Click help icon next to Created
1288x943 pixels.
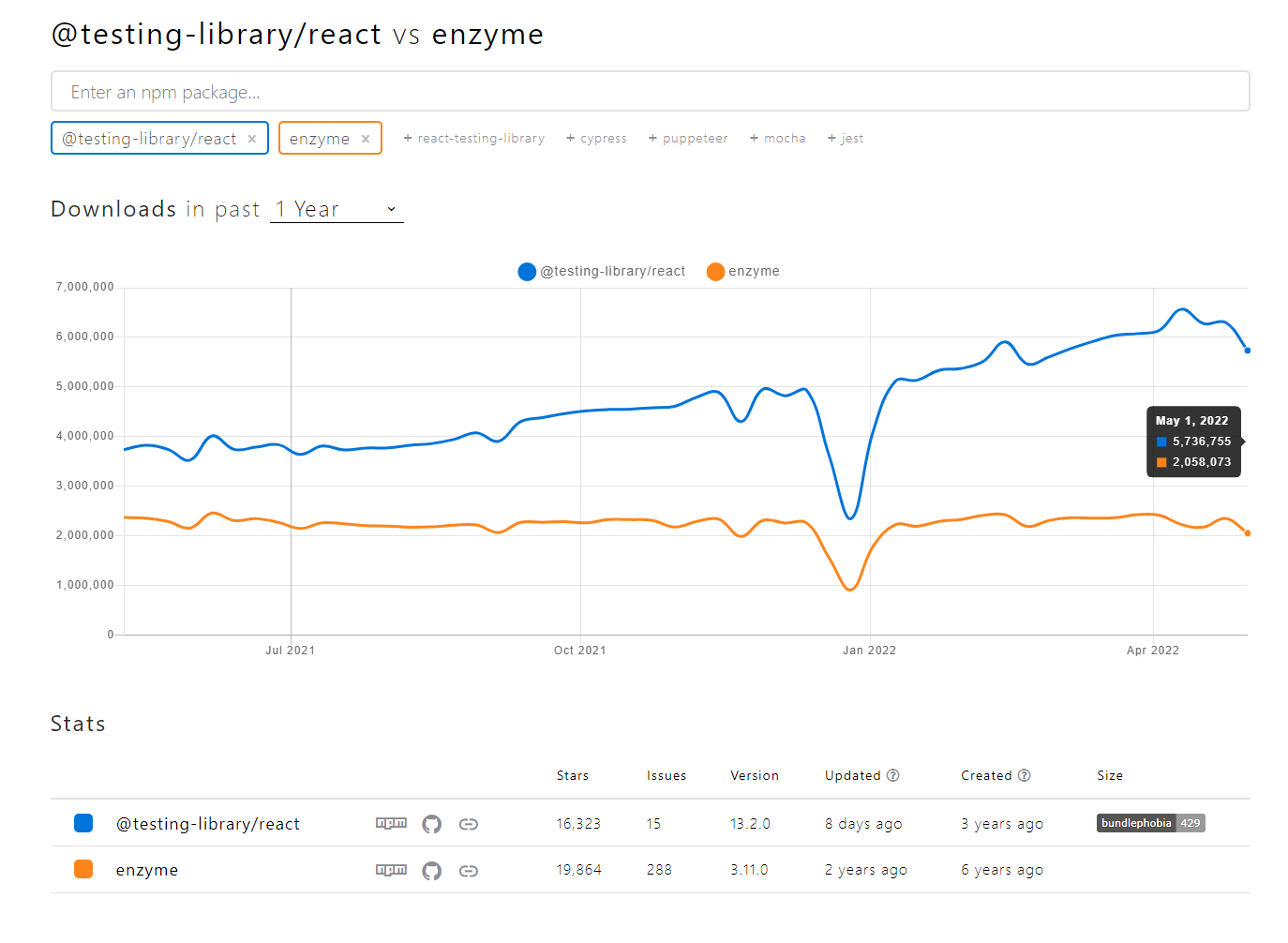click(x=1025, y=775)
